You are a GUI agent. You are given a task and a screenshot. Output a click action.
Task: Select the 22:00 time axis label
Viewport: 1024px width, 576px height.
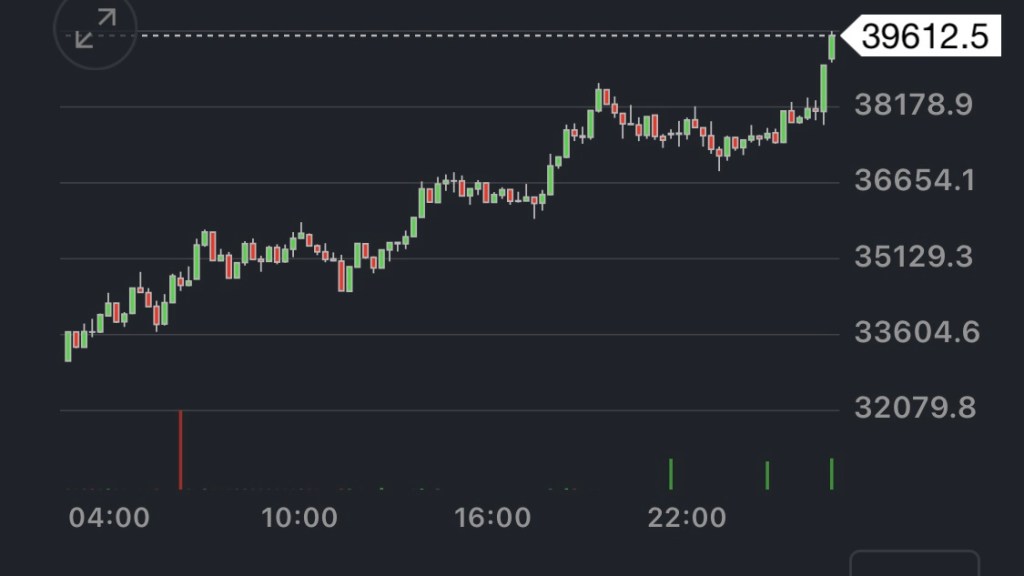(x=686, y=517)
